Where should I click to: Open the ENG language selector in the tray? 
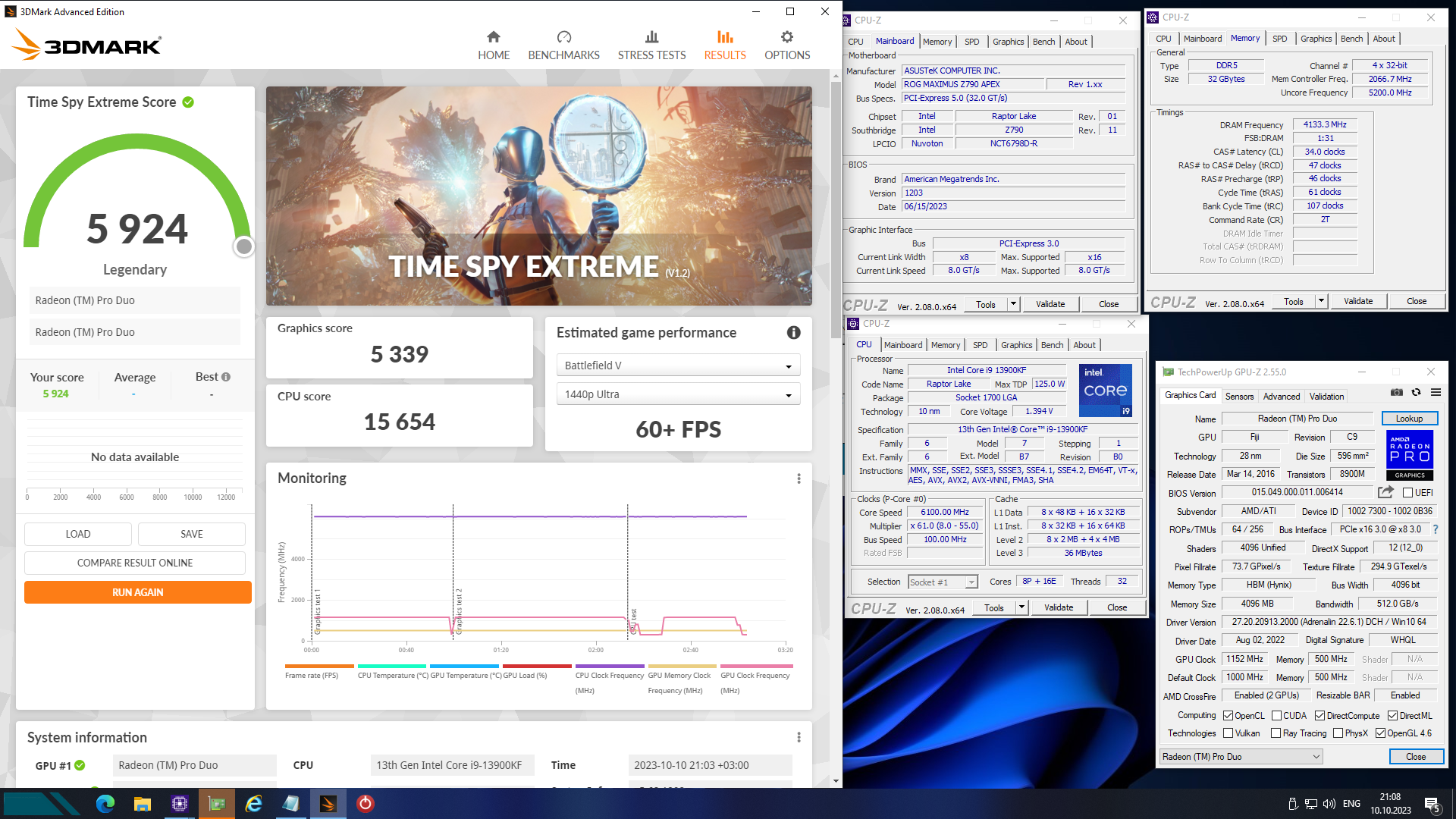1351,804
